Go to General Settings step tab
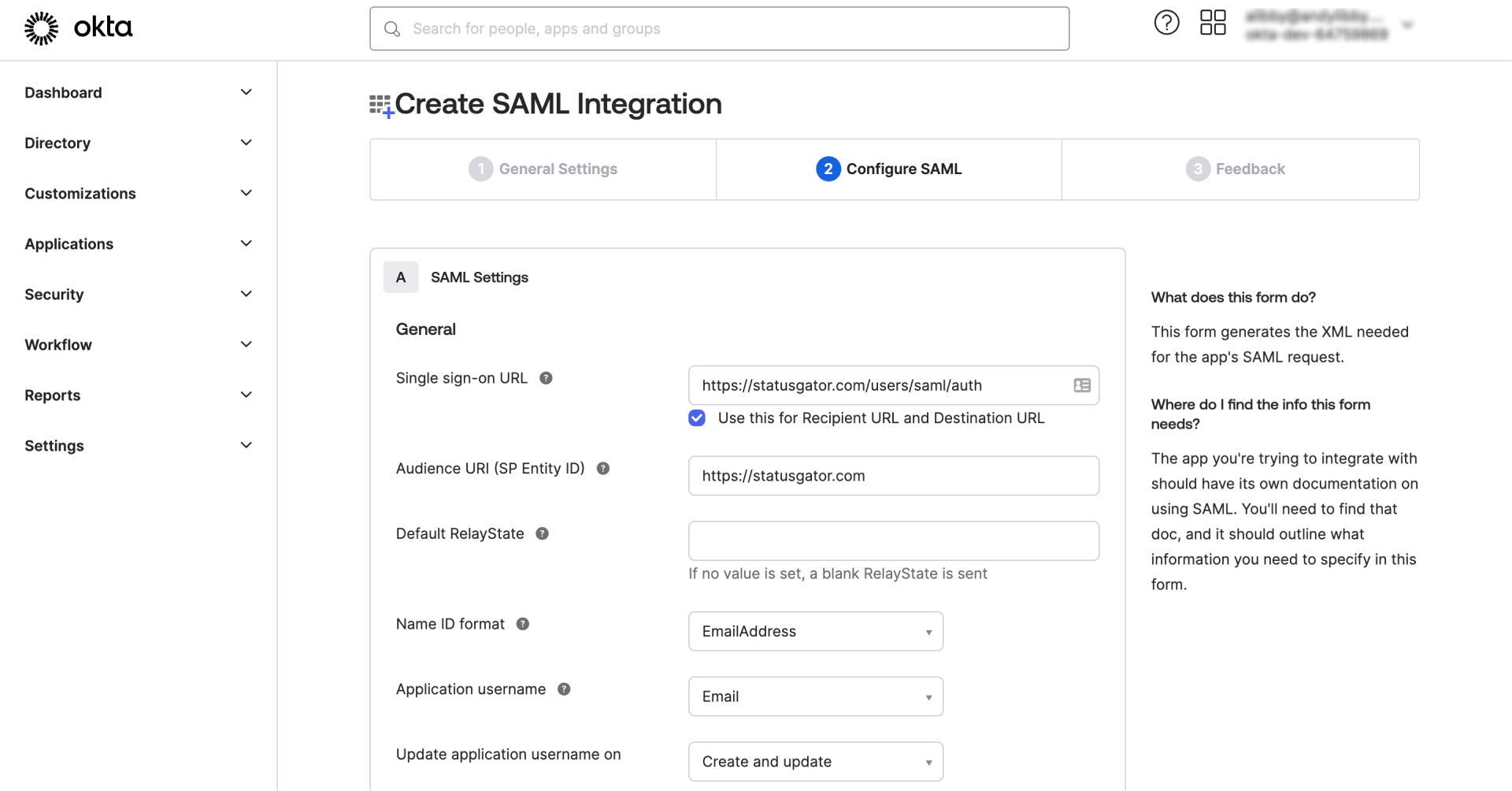The image size is (1512, 791). coord(543,169)
